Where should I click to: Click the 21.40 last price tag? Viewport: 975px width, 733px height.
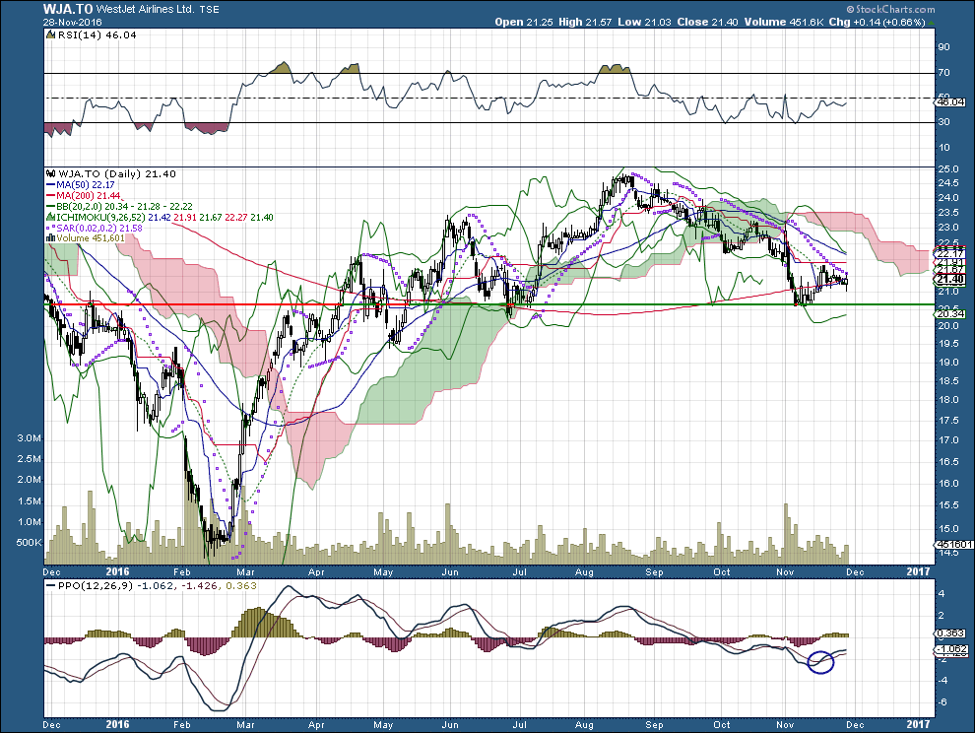(951, 280)
